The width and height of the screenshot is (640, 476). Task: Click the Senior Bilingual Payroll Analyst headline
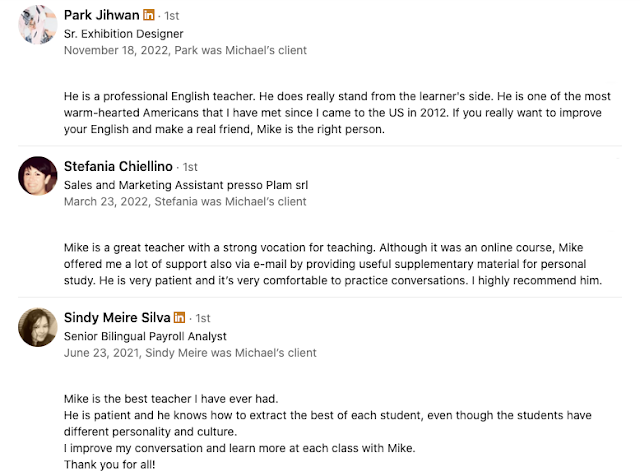145,336
